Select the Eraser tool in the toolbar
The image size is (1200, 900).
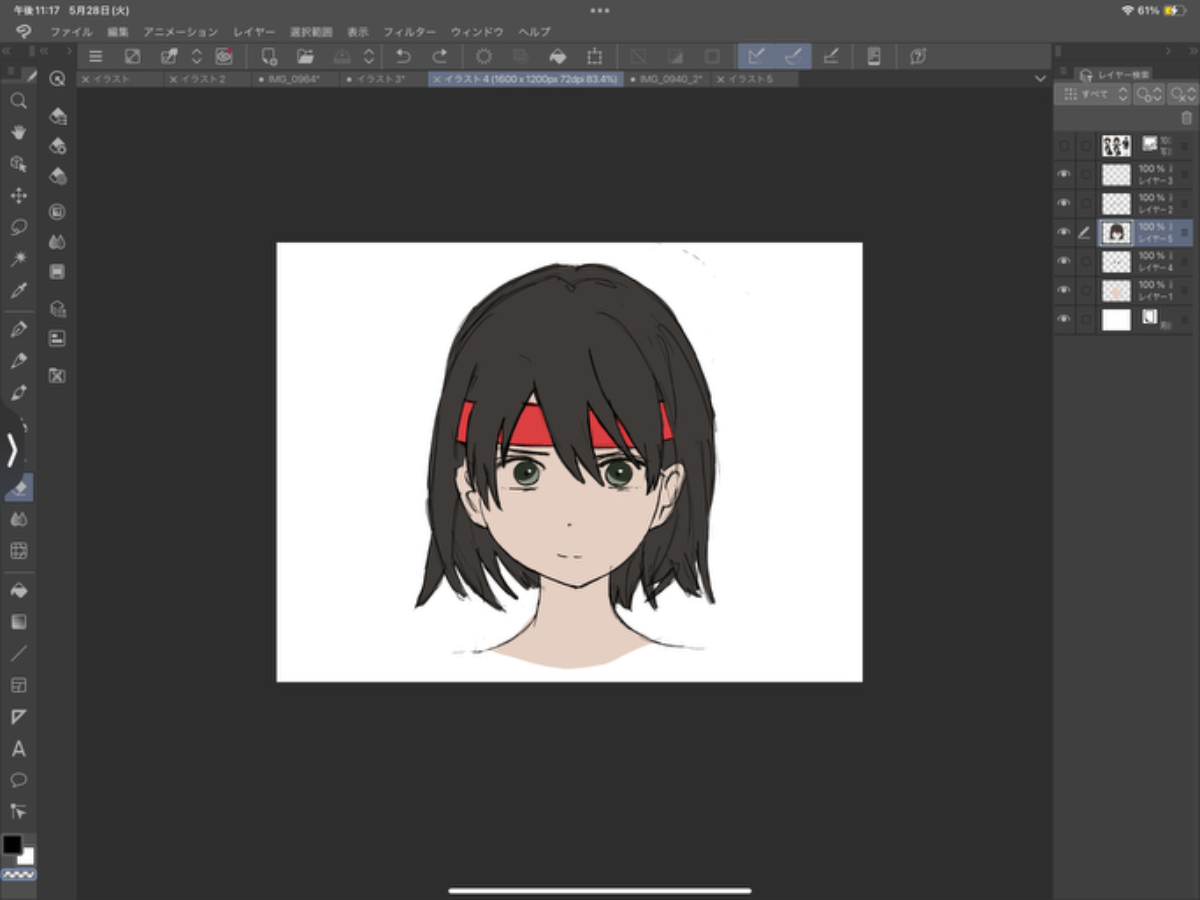point(18,487)
